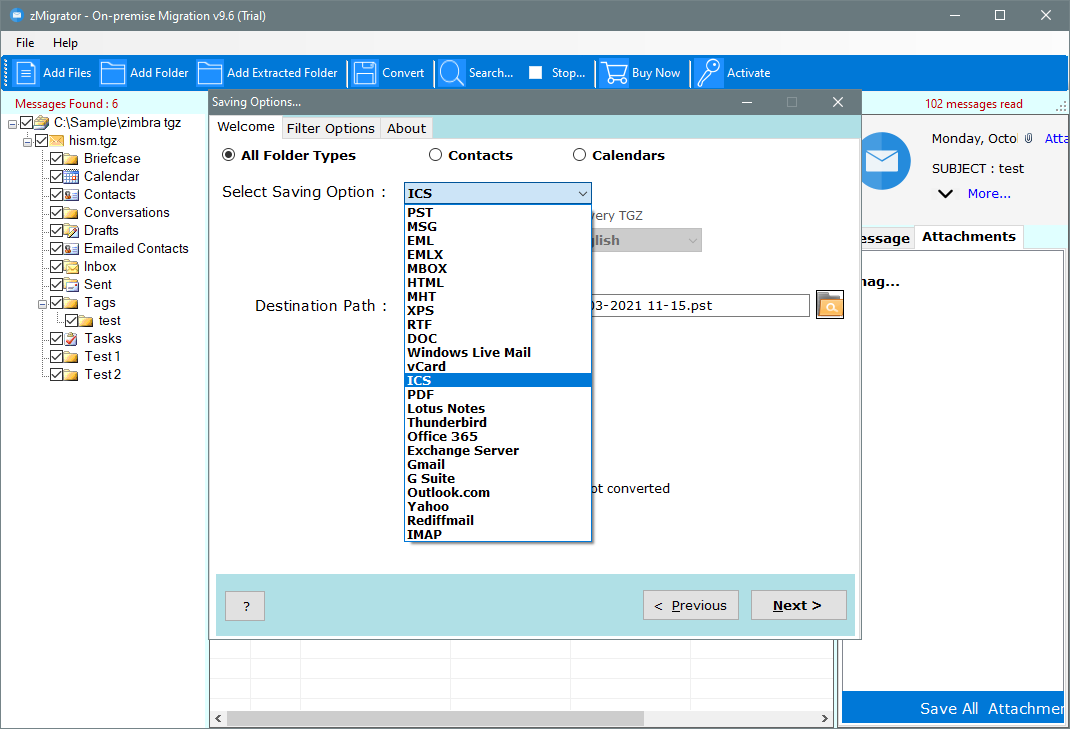Choose PST from saving option list
This screenshot has width=1070, height=729.
pyautogui.click(x=497, y=212)
